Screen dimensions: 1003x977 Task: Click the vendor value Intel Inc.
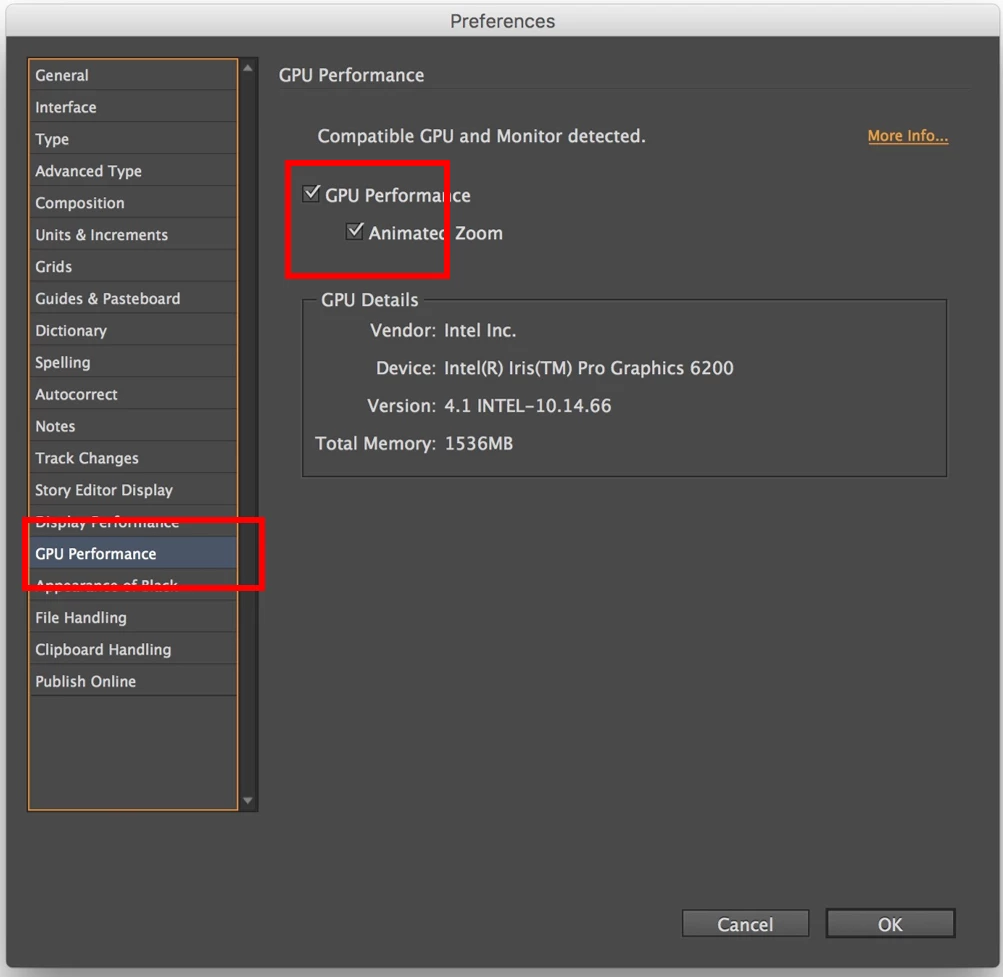coord(480,330)
